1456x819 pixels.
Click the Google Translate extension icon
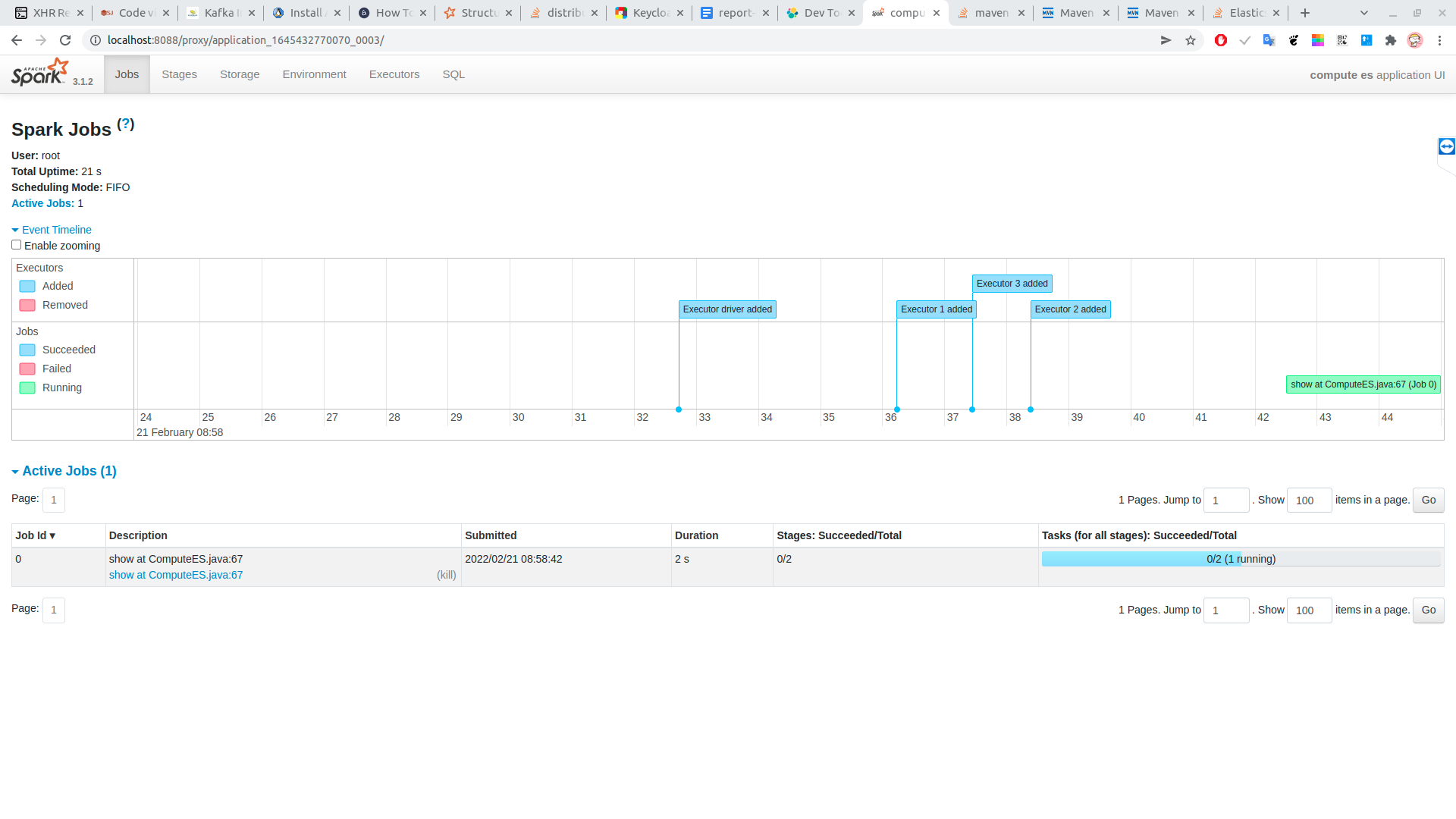(1269, 40)
